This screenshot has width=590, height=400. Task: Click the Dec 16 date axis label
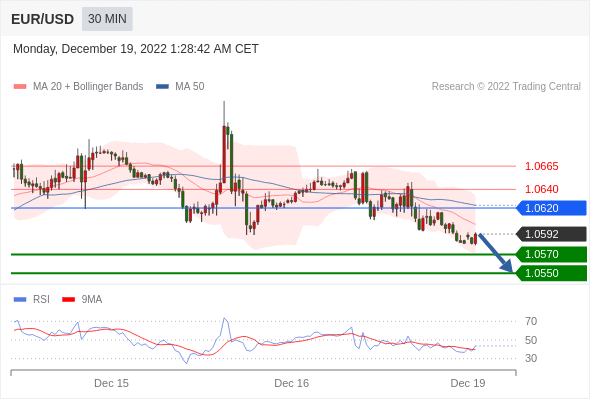[x=292, y=383]
